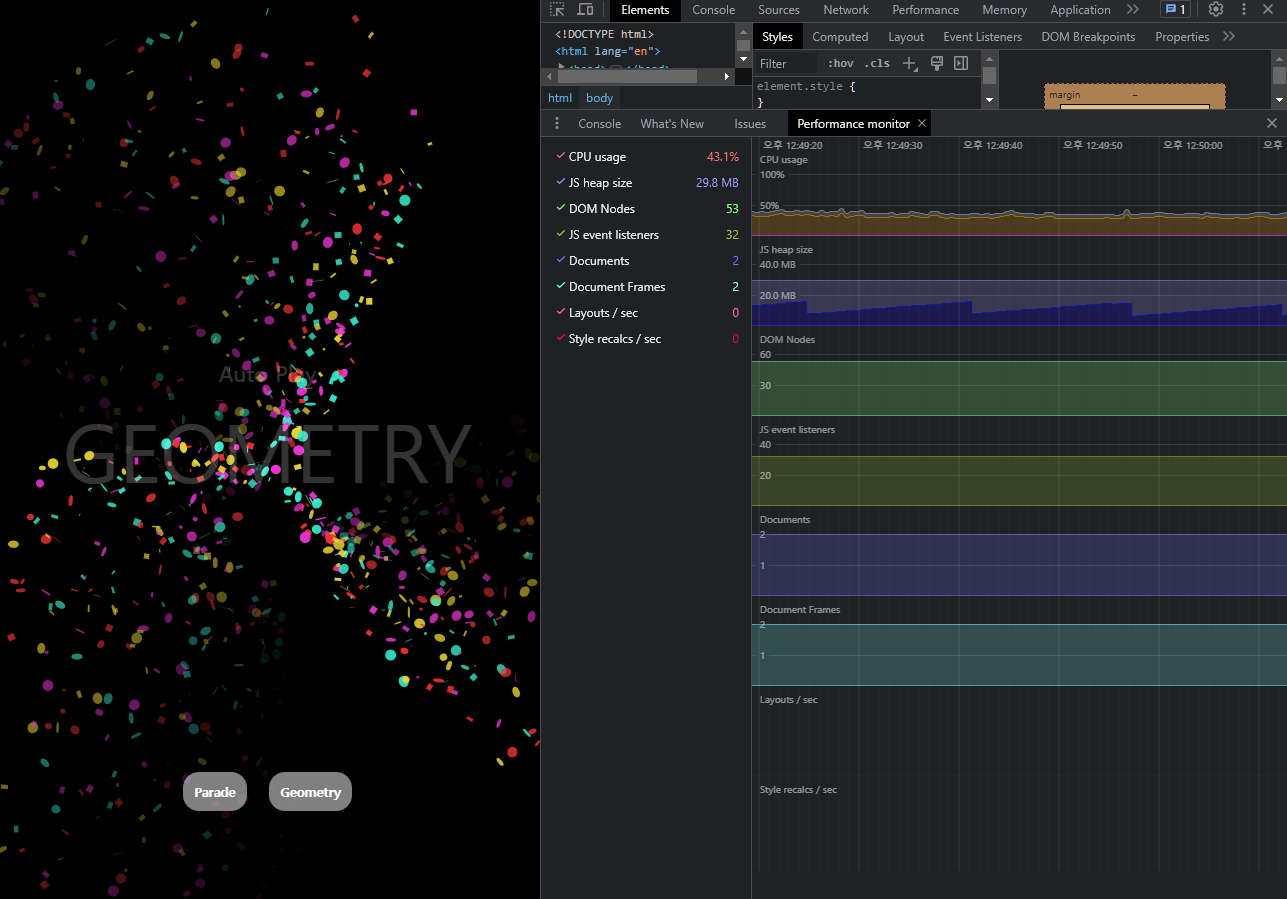Image resolution: width=1287 pixels, height=899 pixels.
Task: Open the drawer three-dot menu
Action: 557,124
